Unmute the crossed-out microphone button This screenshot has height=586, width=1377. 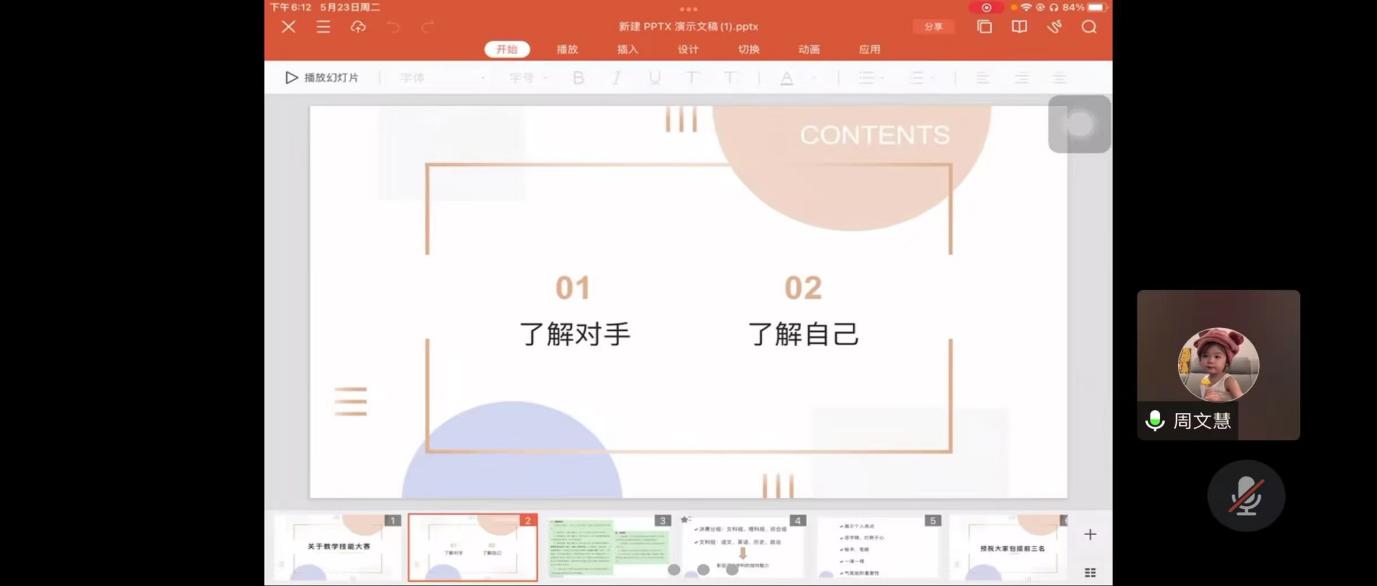[x=1245, y=496]
